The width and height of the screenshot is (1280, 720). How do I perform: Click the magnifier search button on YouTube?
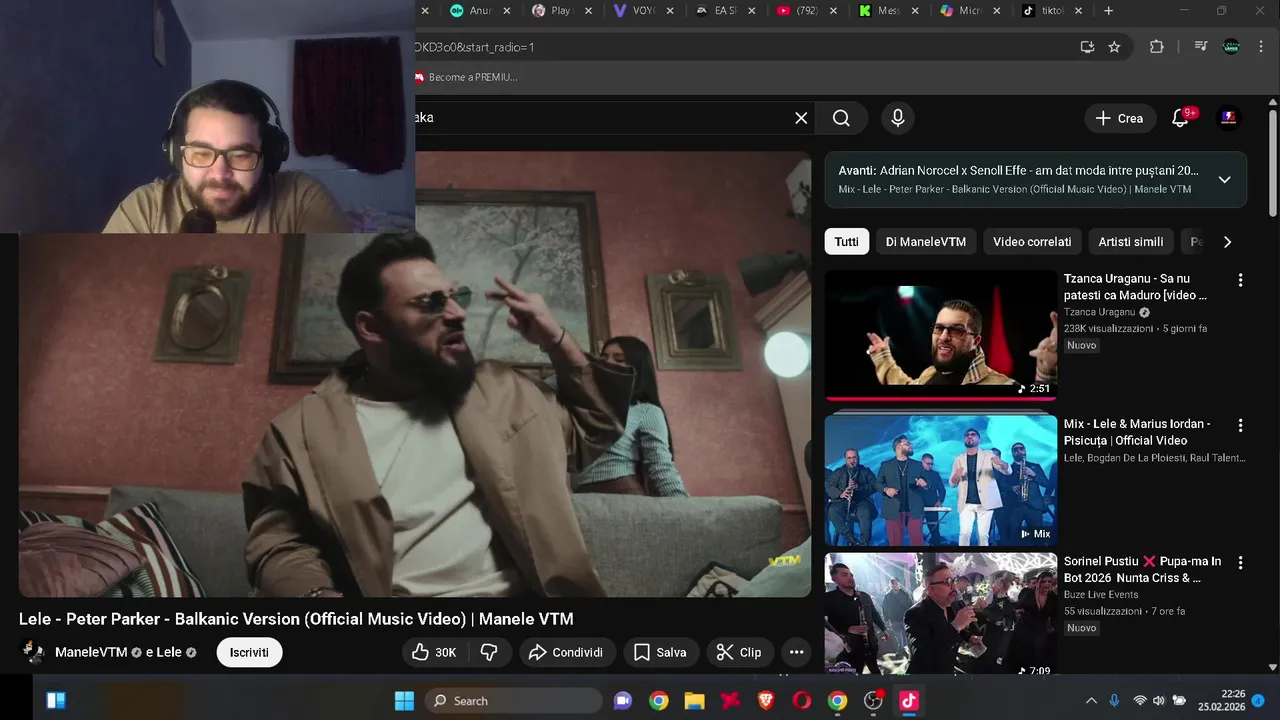pyautogui.click(x=841, y=118)
